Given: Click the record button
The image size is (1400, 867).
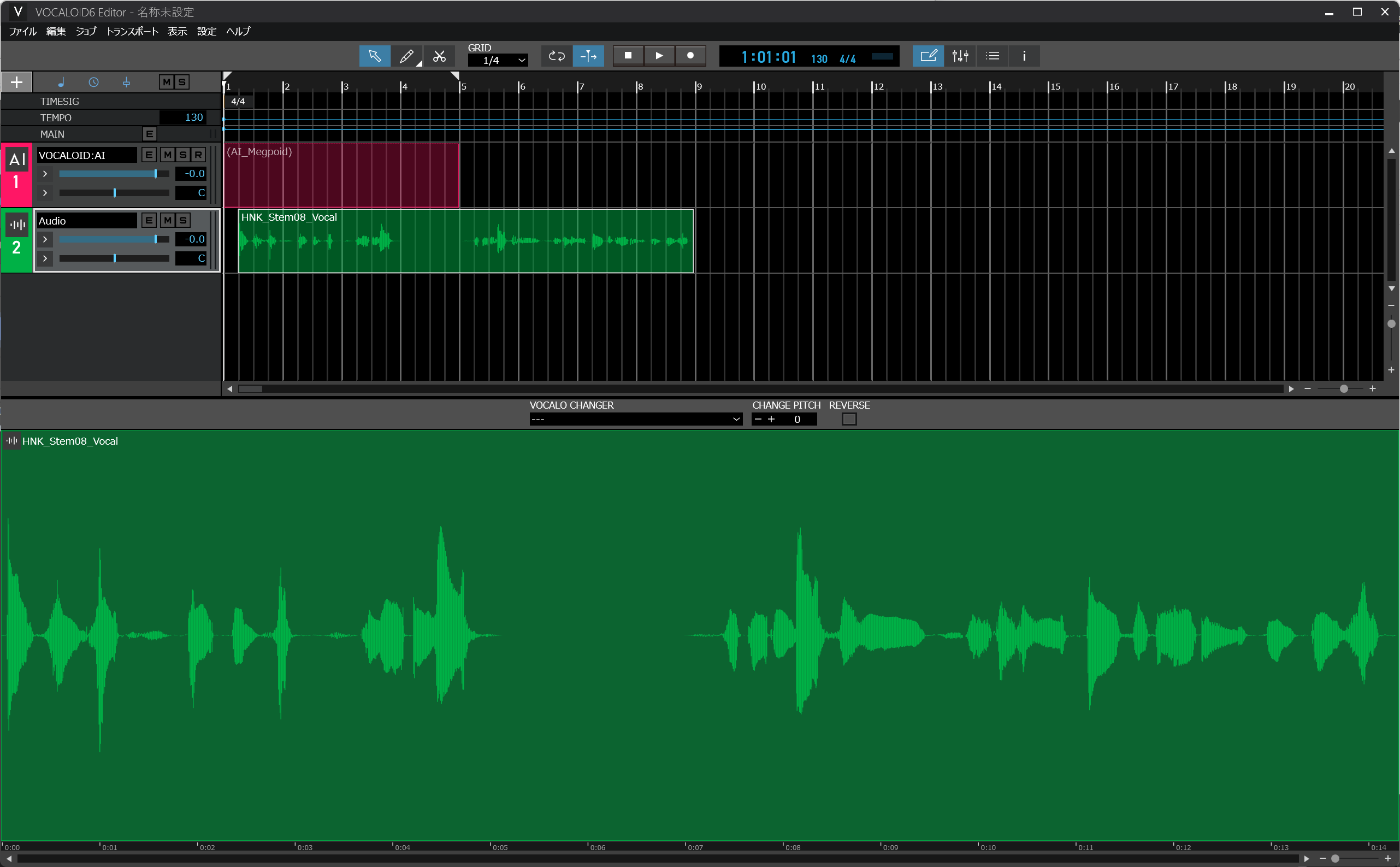Looking at the screenshot, I should [x=690, y=56].
